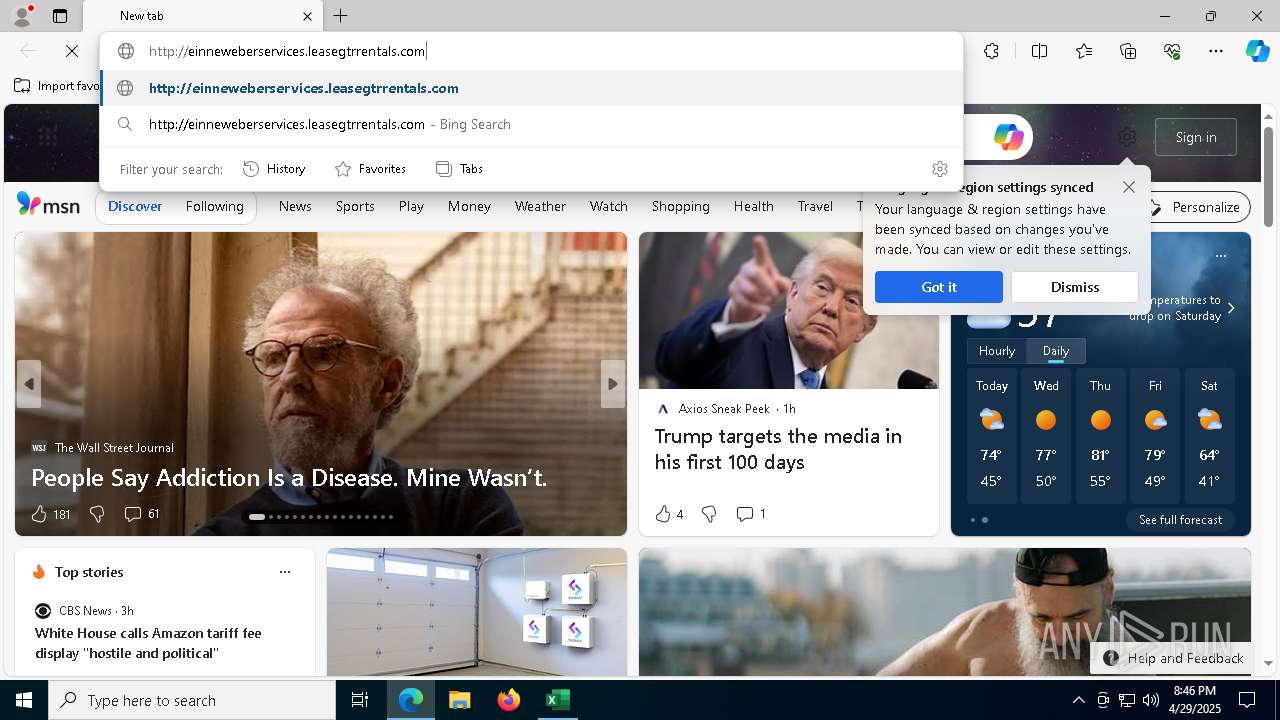
Task: Open the Windows Start menu
Action: (x=24, y=700)
